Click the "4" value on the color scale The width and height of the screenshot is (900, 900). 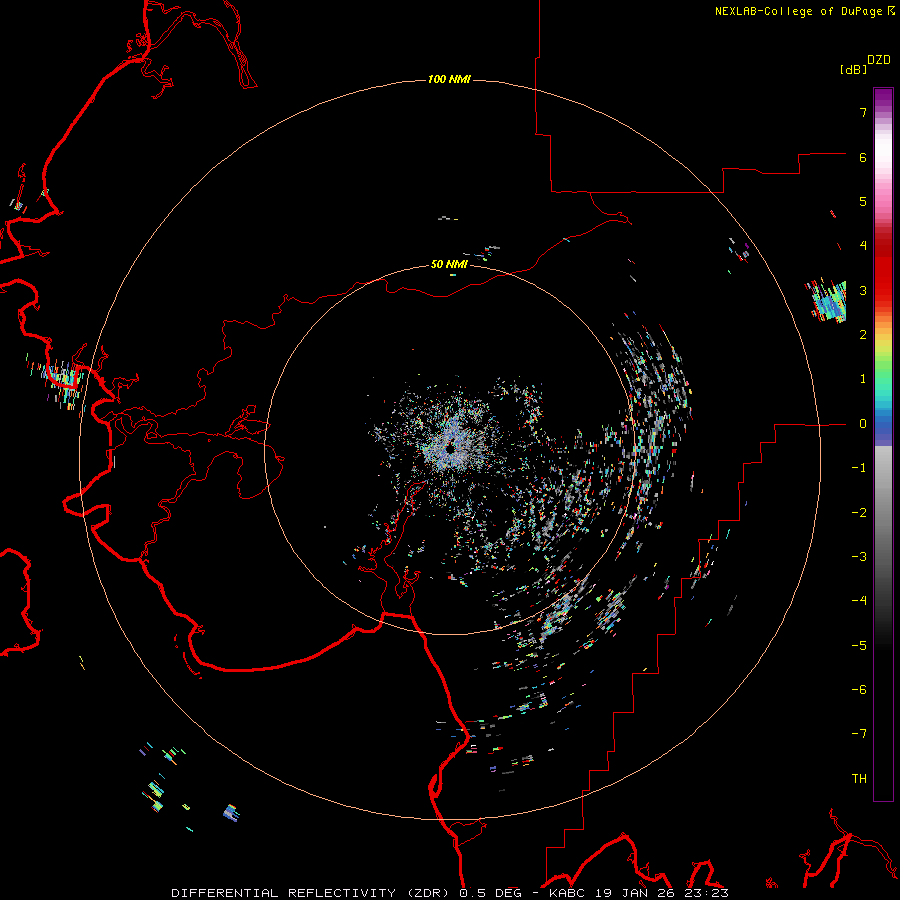coord(863,246)
